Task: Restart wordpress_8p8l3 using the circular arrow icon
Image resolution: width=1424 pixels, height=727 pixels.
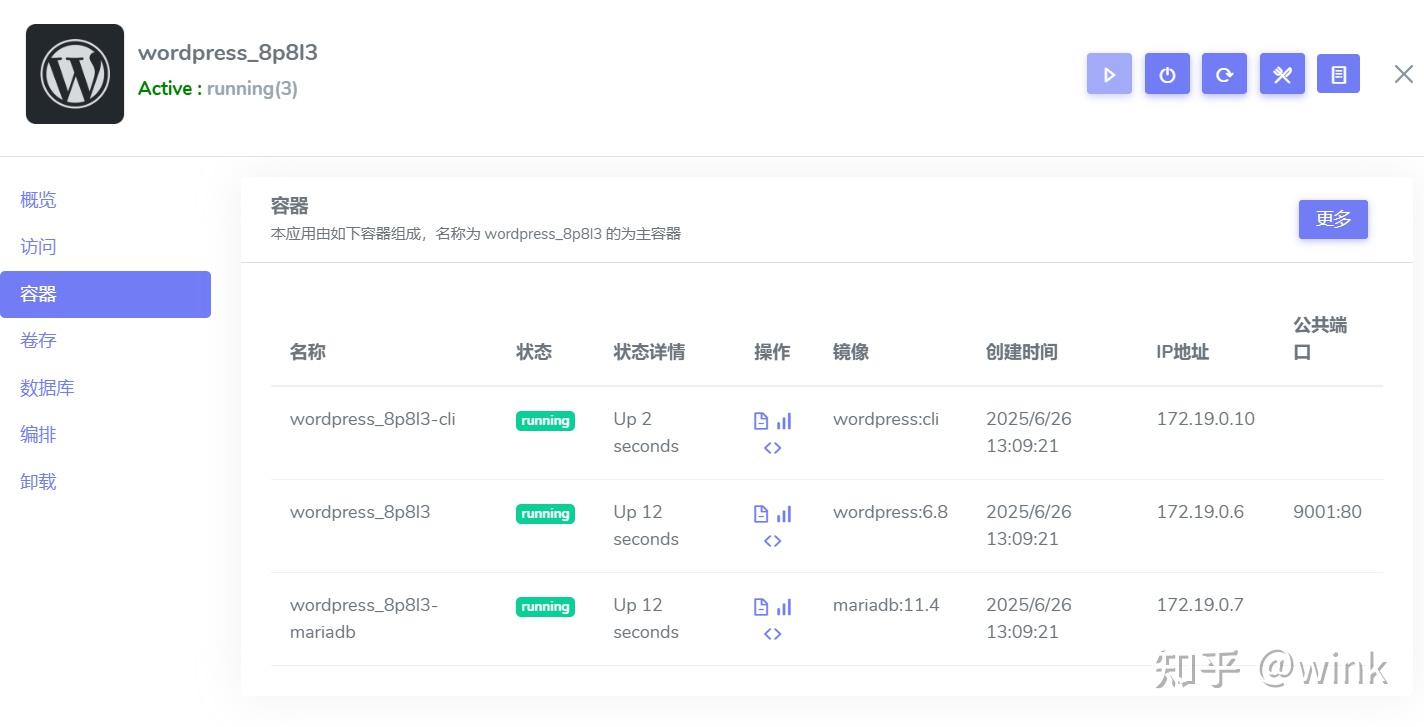Action: click(x=1225, y=73)
